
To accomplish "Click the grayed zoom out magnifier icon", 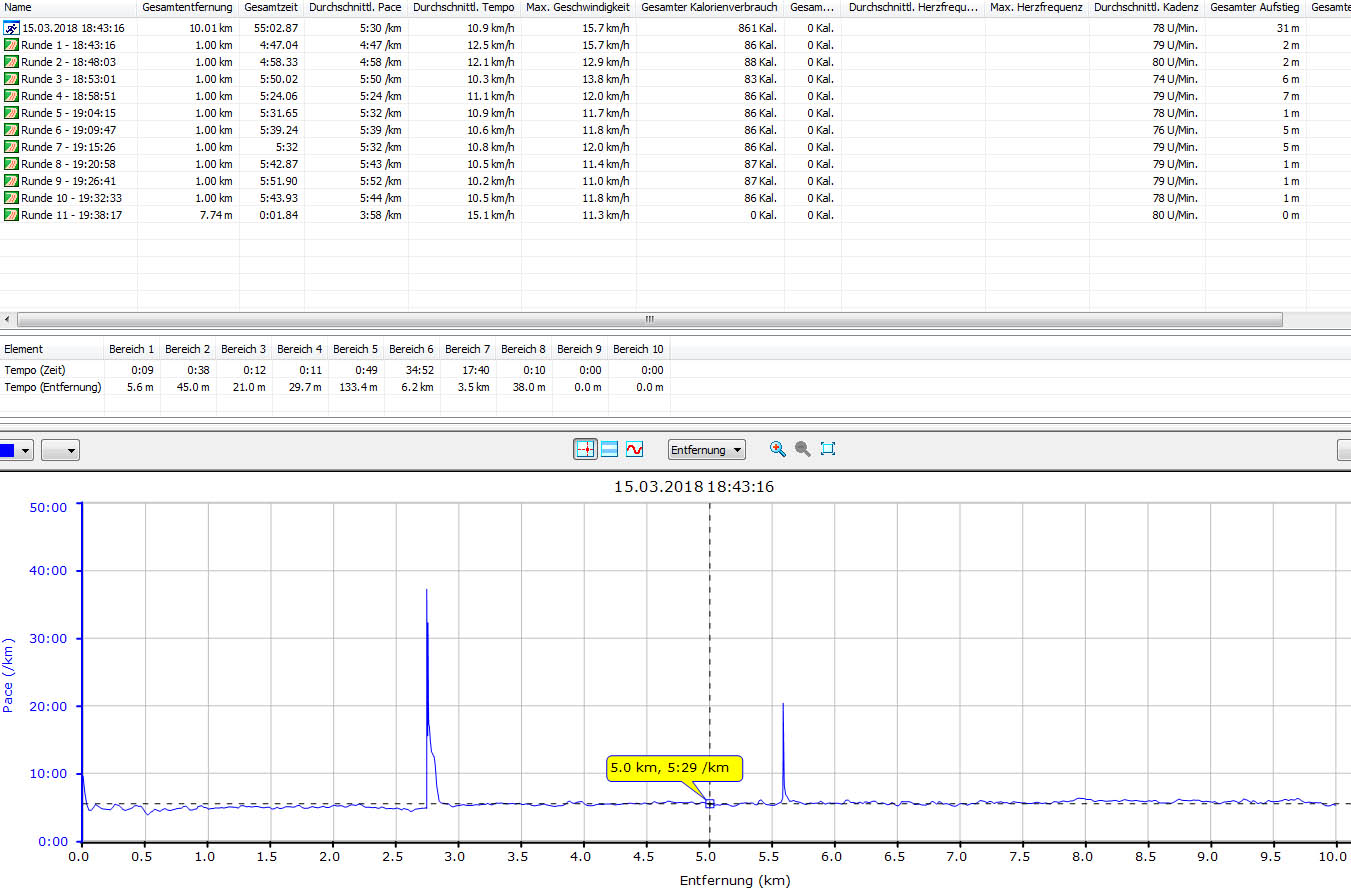I will [x=802, y=450].
